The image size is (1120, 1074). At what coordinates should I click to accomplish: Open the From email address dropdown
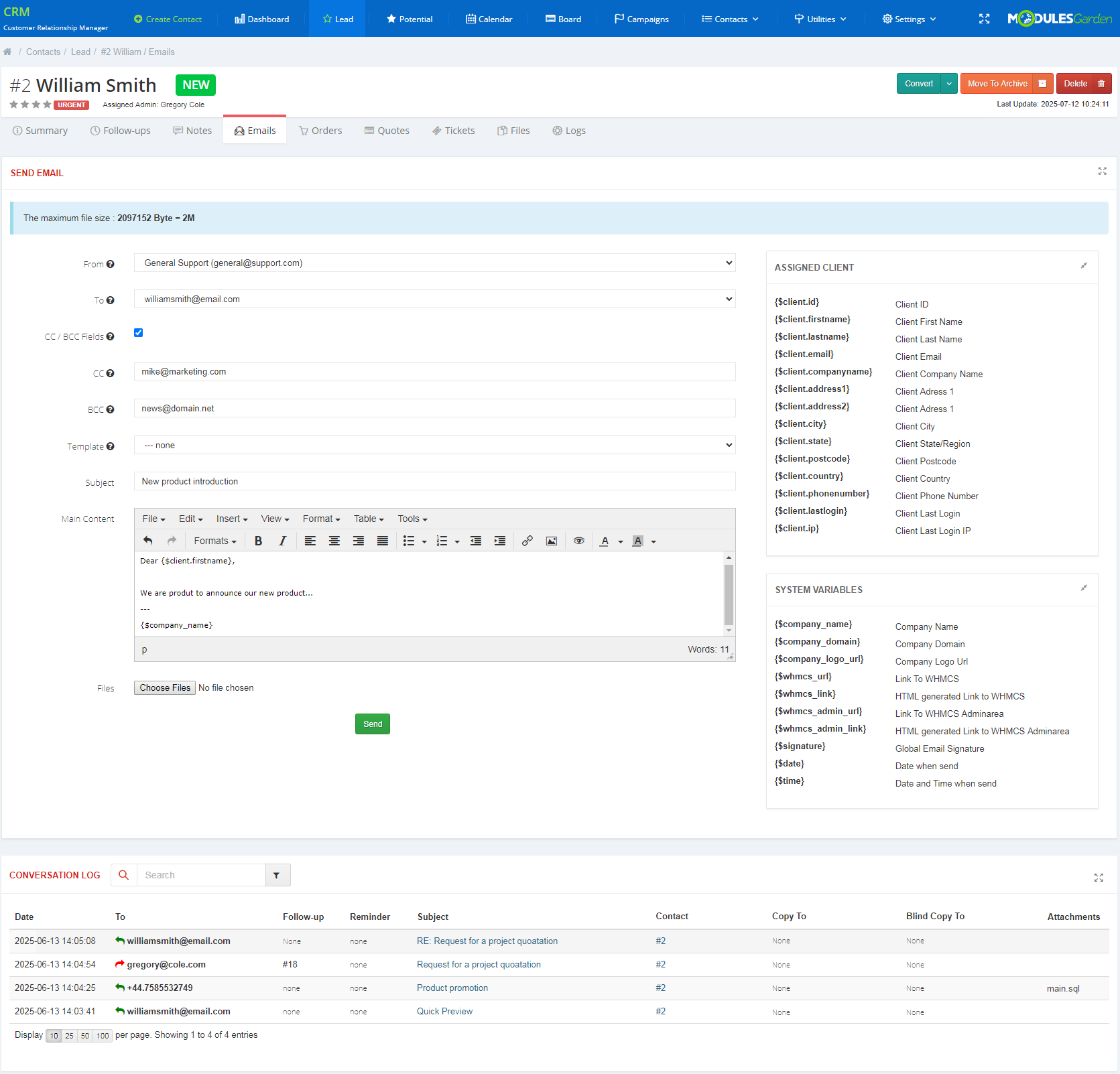tap(434, 263)
